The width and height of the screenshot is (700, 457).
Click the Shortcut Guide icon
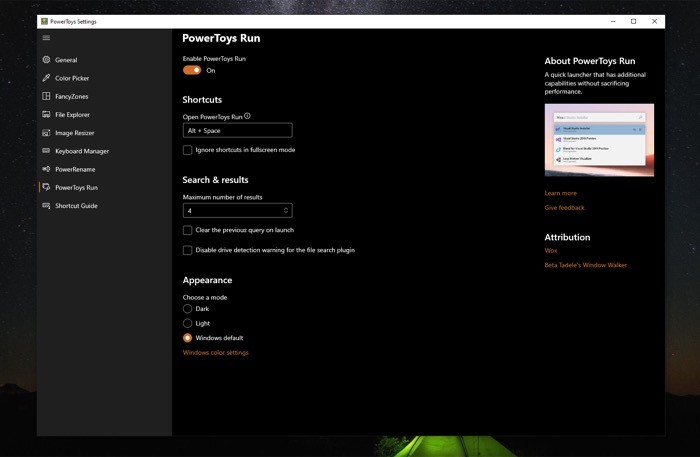coord(46,205)
